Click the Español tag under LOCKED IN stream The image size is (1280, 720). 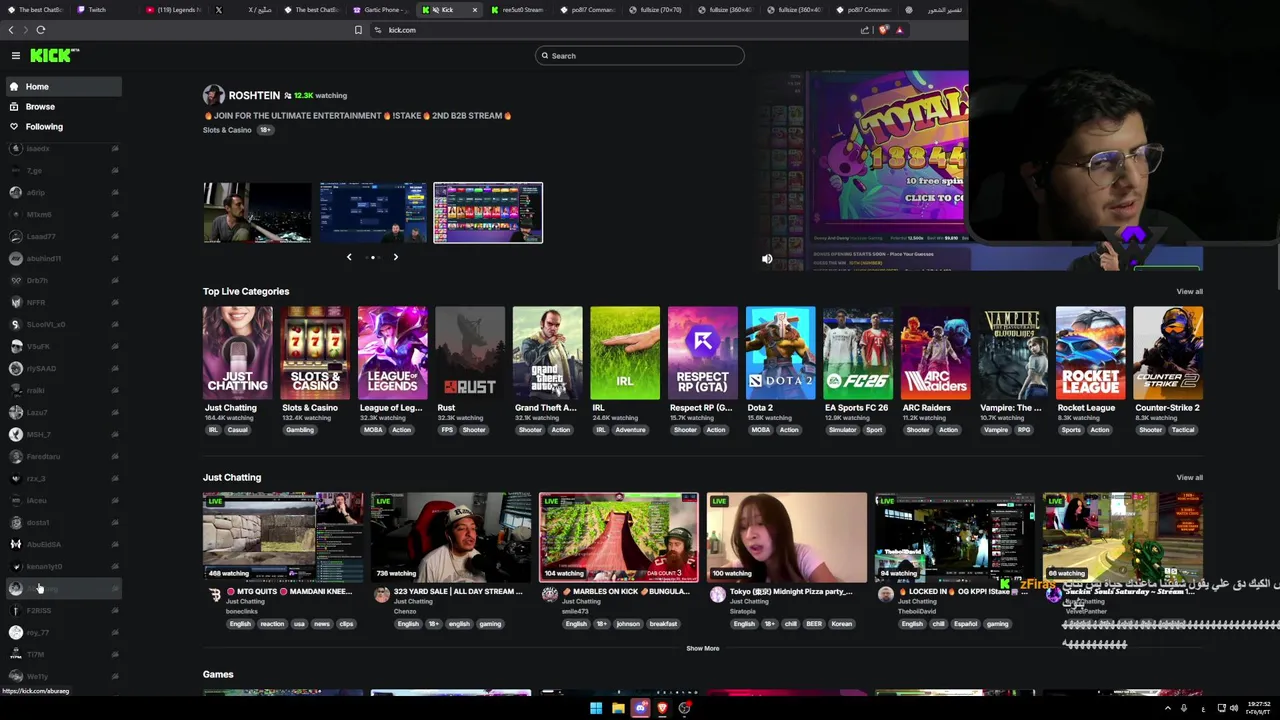coord(965,624)
